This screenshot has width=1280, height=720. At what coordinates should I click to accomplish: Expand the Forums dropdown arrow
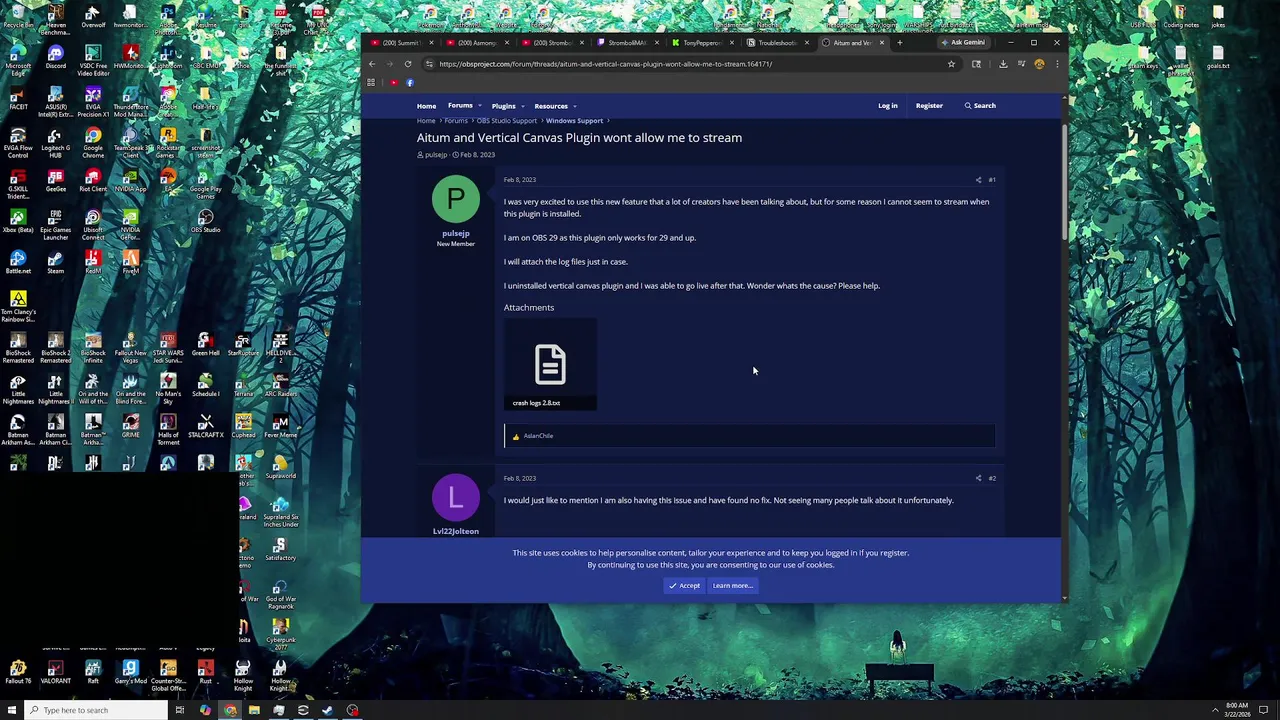click(x=480, y=106)
